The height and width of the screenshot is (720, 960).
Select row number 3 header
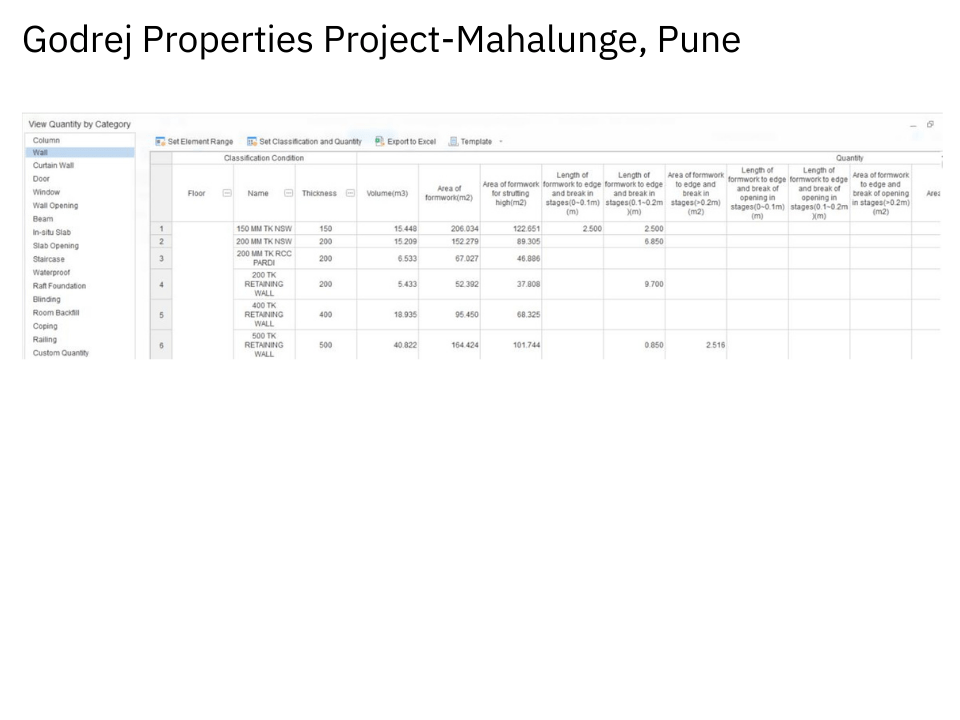[x=161, y=258]
